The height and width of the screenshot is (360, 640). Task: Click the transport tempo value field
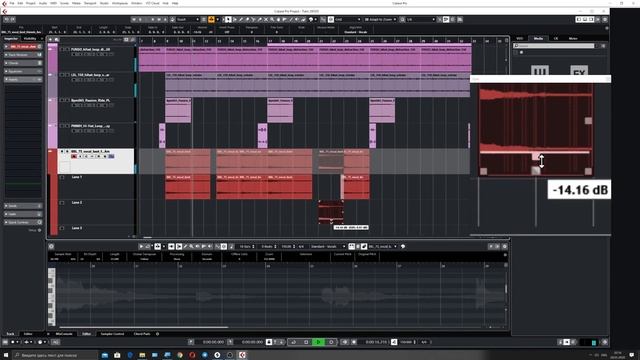407,342
